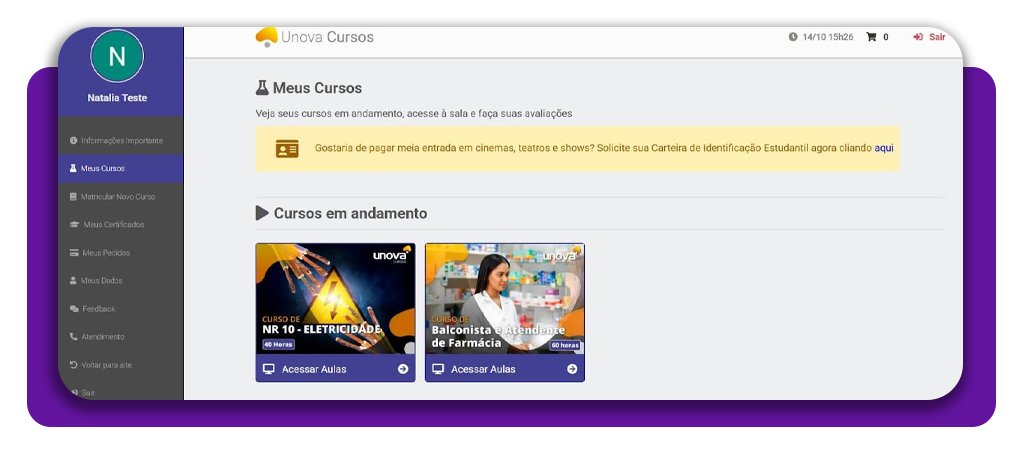This screenshot has height=467, width=1024.
Task: Click person icon beside Meus Dados
Action: point(73,281)
